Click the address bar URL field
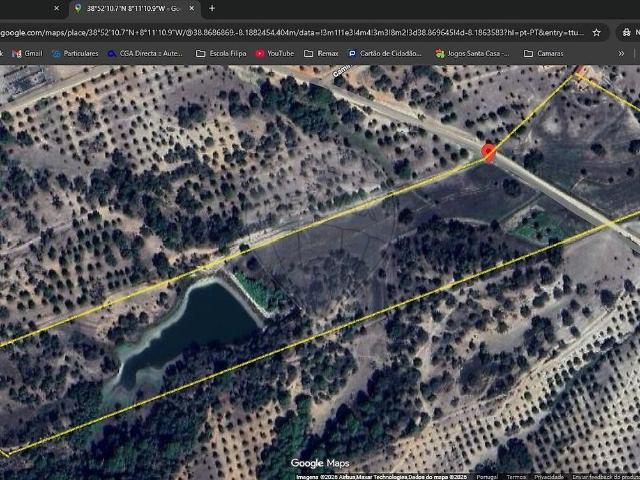 pos(292,33)
